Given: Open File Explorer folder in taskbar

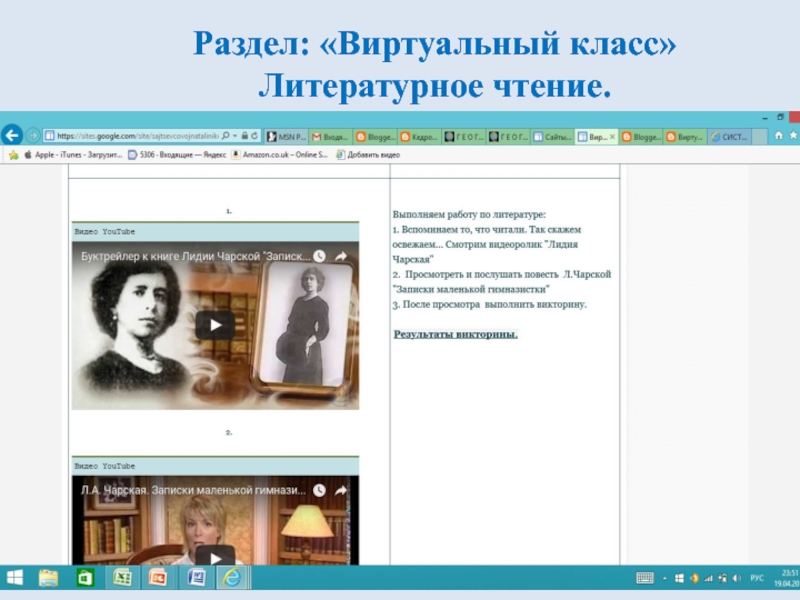Looking at the screenshot, I should (x=48, y=578).
